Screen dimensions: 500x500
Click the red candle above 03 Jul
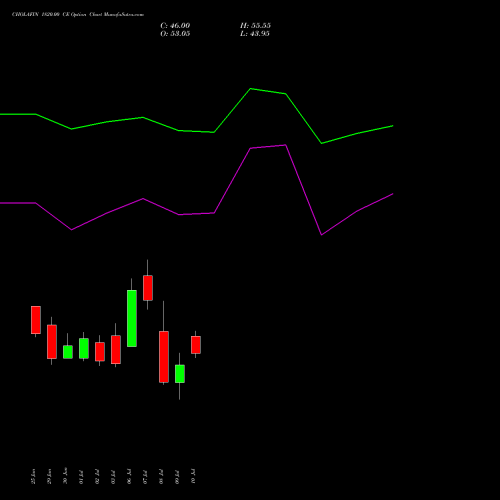pyautogui.click(x=116, y=349)
